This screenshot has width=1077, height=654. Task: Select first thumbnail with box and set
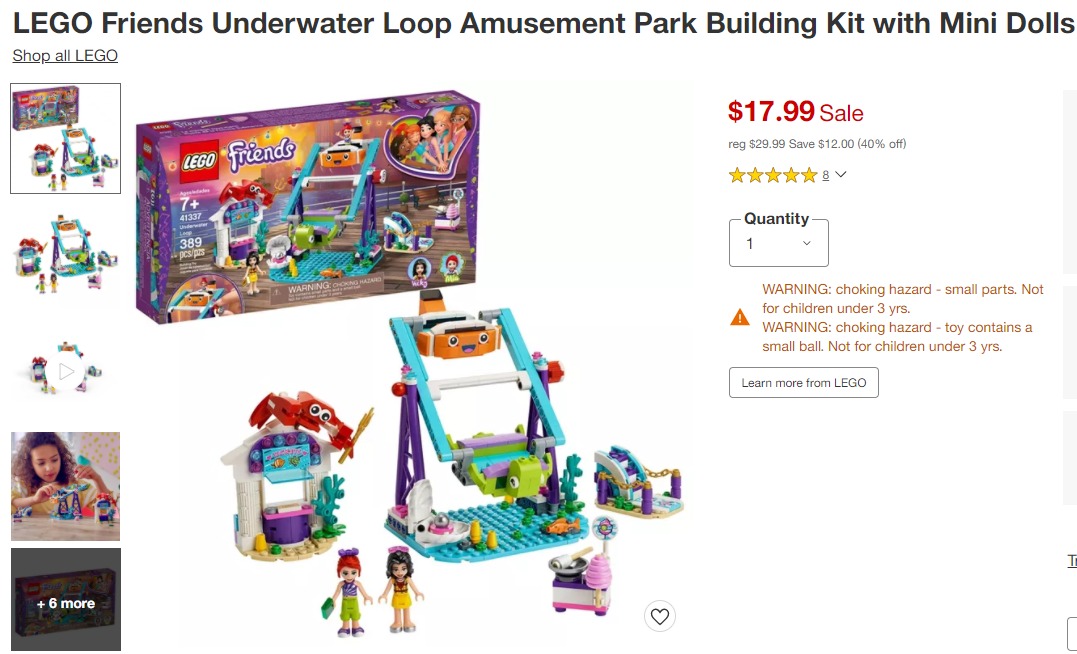(x=66, y=139)
